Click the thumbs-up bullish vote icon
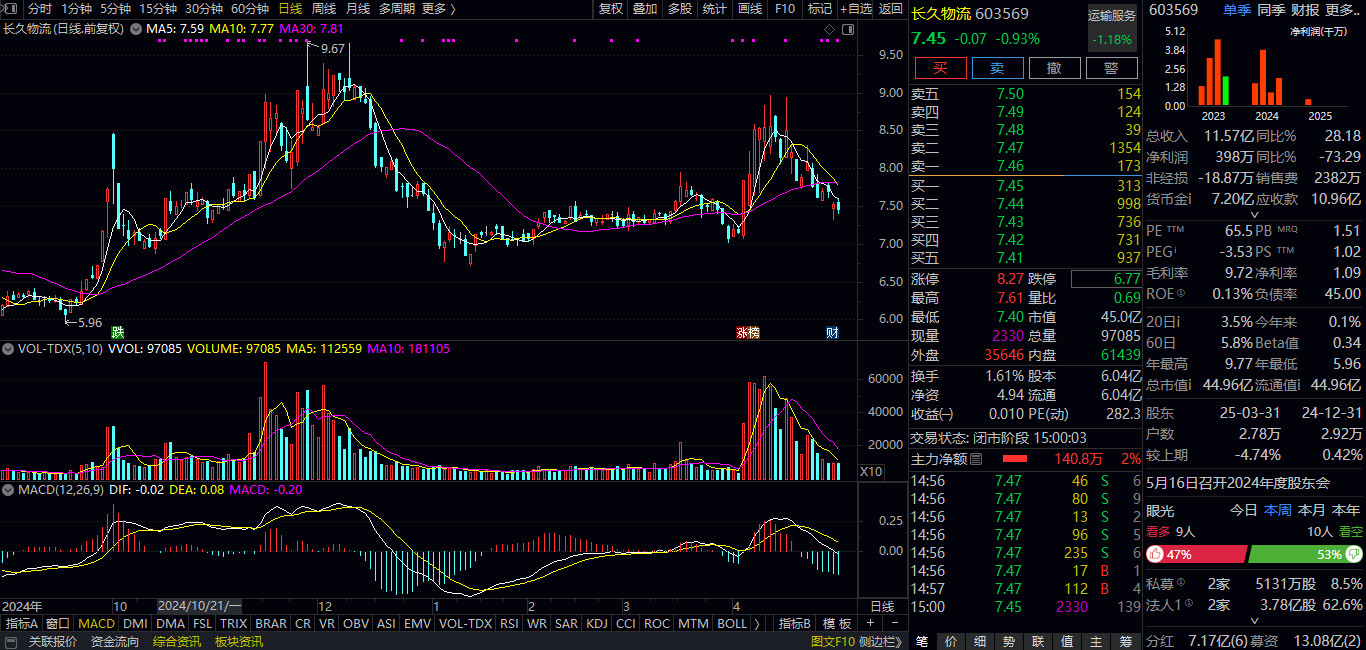Screen dimensions: 1366x650 [x=1155, y=554]
